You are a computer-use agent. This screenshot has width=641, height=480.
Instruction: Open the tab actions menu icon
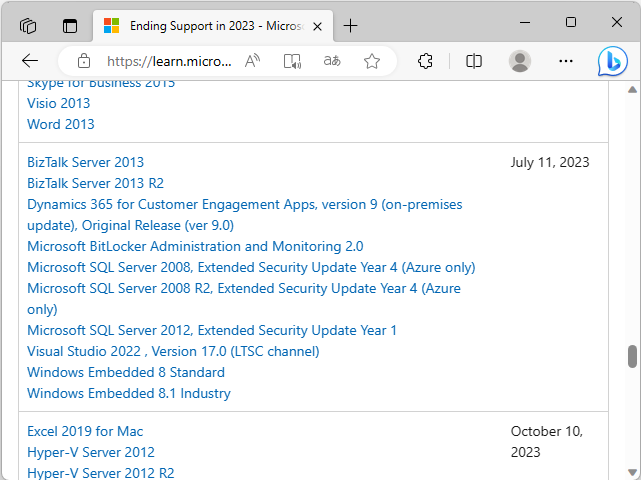70,26
